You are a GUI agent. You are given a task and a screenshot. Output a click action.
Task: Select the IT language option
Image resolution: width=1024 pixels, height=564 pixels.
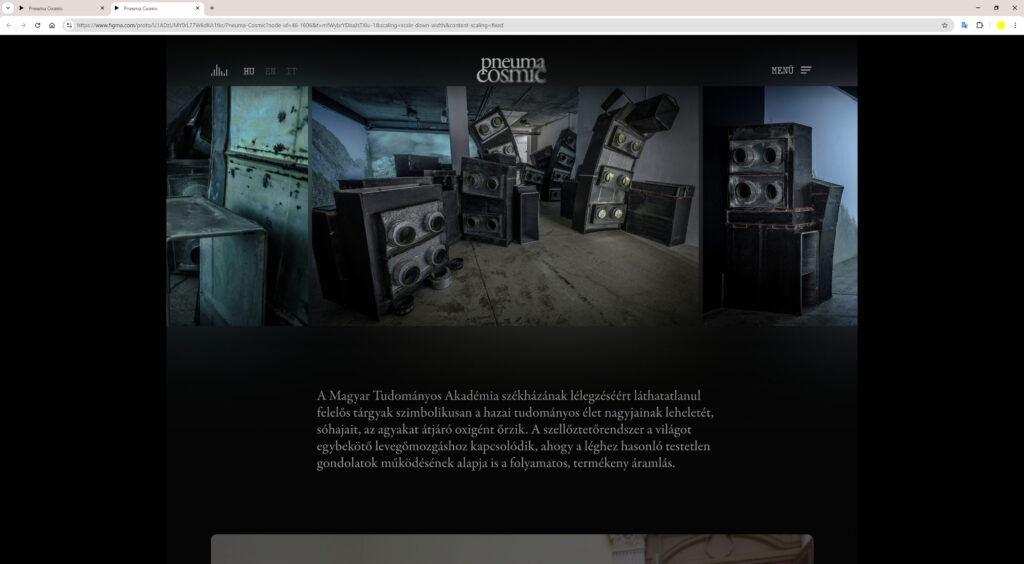(x=291, y=71)
